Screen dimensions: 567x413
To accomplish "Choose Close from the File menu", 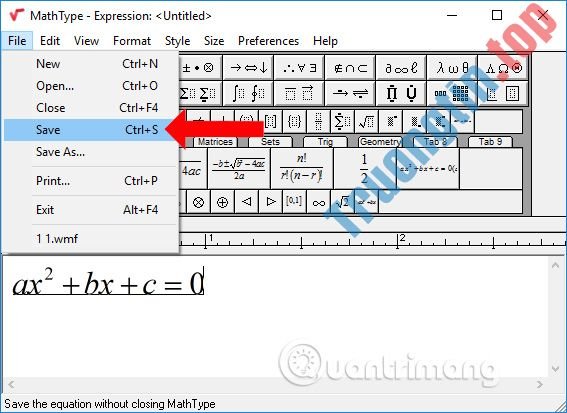I will pos(91,108).
